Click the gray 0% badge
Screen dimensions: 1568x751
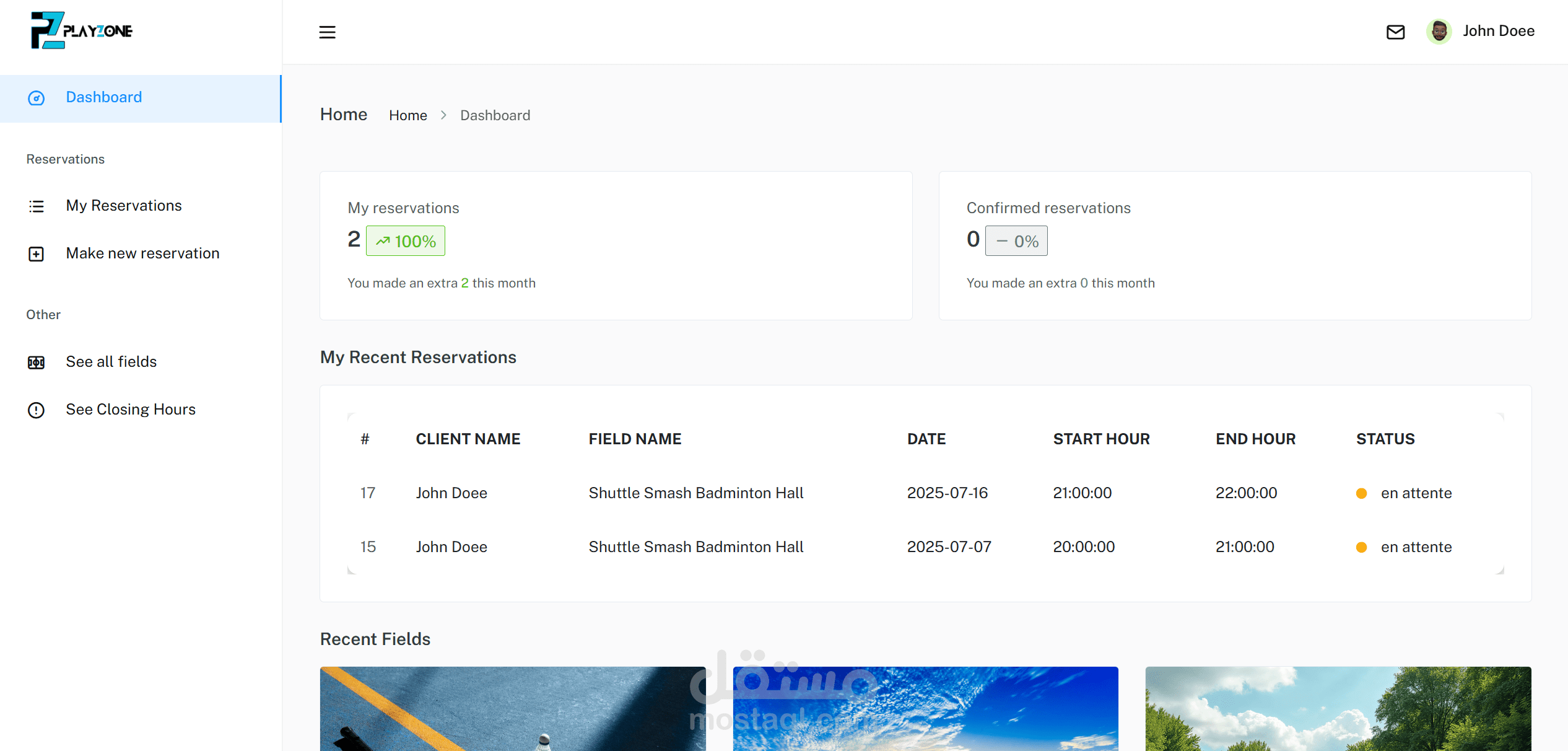(1016, 241)
